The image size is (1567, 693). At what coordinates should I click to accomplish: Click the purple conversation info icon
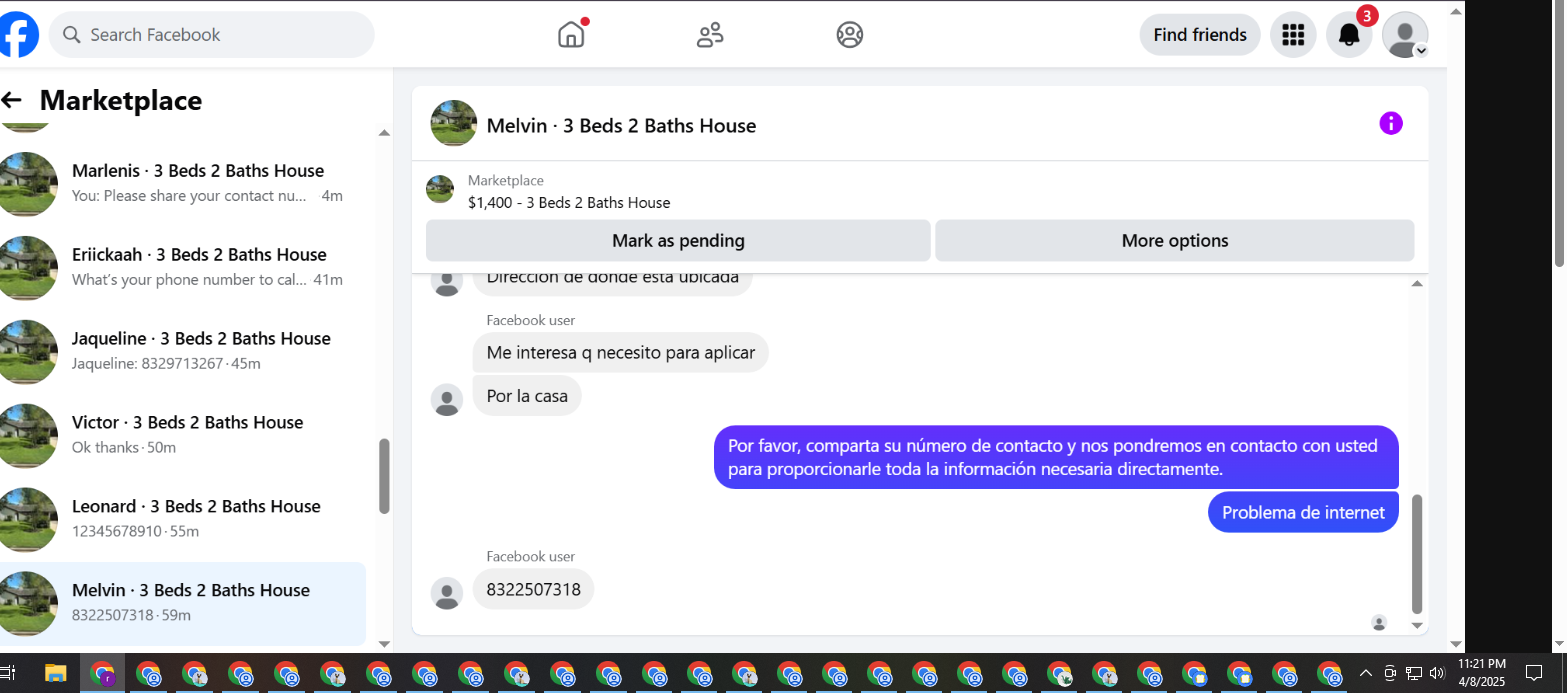coord(1391,123)
